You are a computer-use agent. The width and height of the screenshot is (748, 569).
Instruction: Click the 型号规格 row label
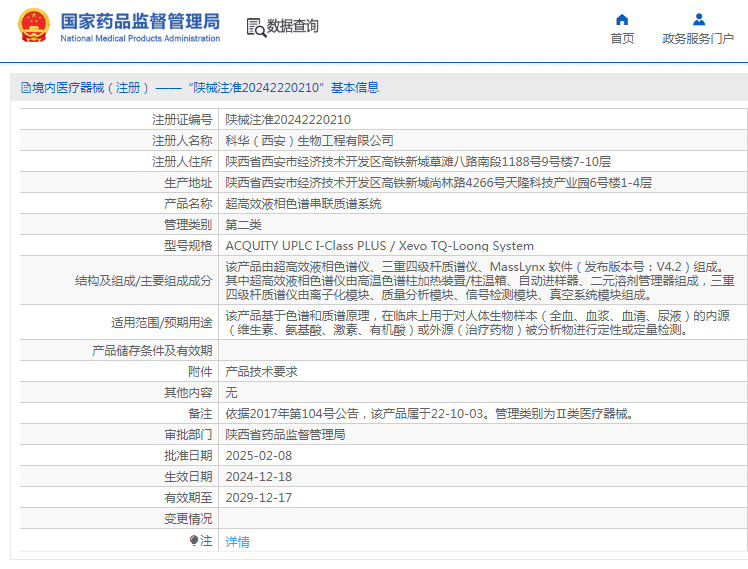click(x=188, y=246)
